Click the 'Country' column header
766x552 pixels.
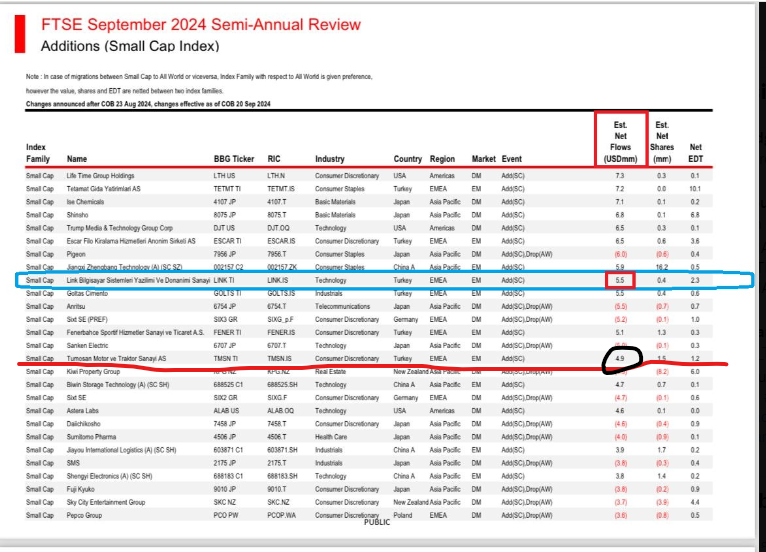tap(407, 159)
